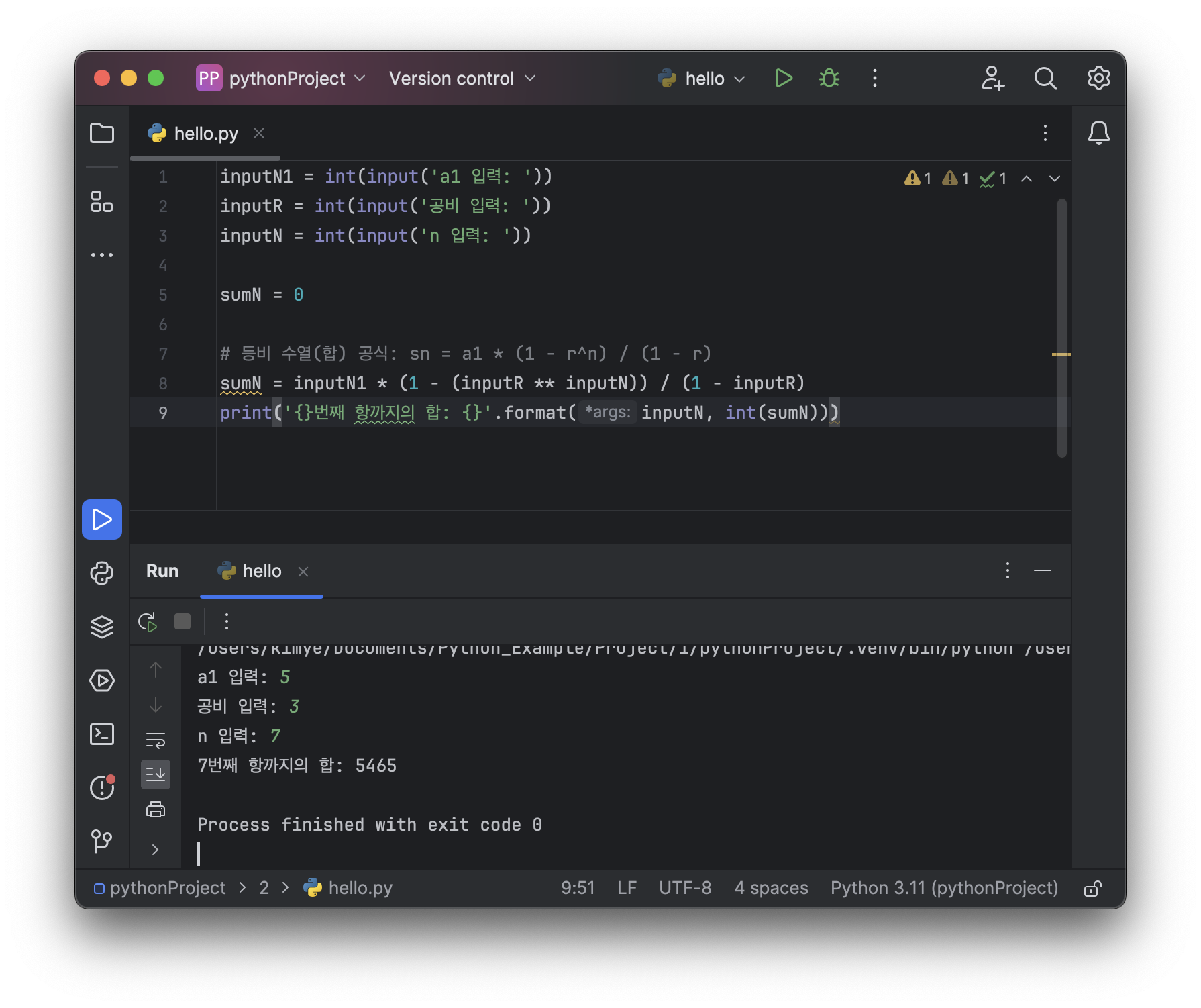This screenshot has width=1201, height=1008.
Task: Open line:column 9:51 go-to dialog
Action: coord(578,888)
